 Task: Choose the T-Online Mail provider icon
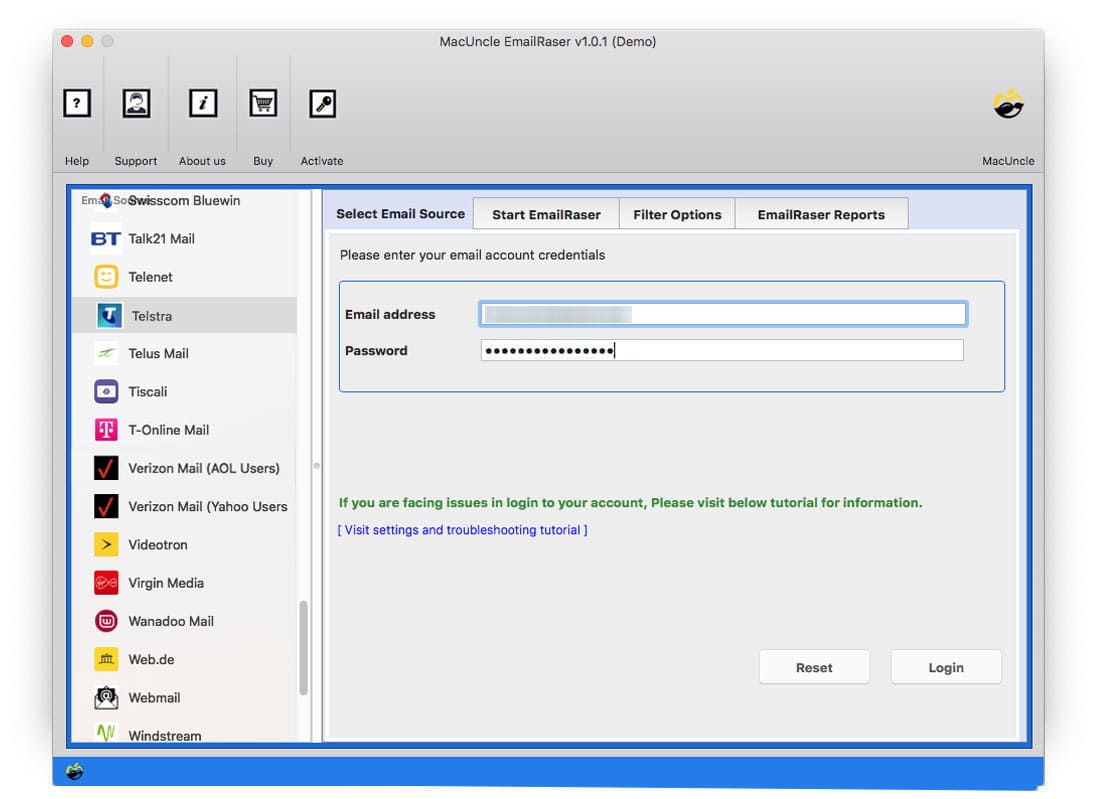coord(105,429)
